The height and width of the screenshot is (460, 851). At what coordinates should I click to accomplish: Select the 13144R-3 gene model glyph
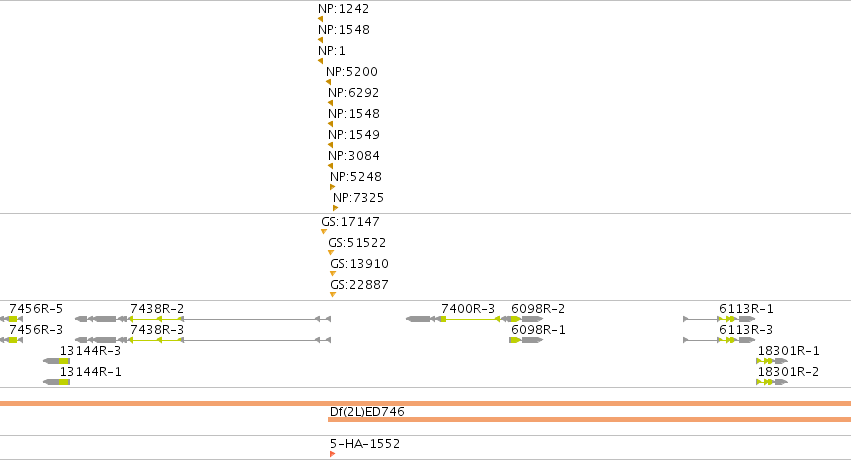[x=56, y=361]
